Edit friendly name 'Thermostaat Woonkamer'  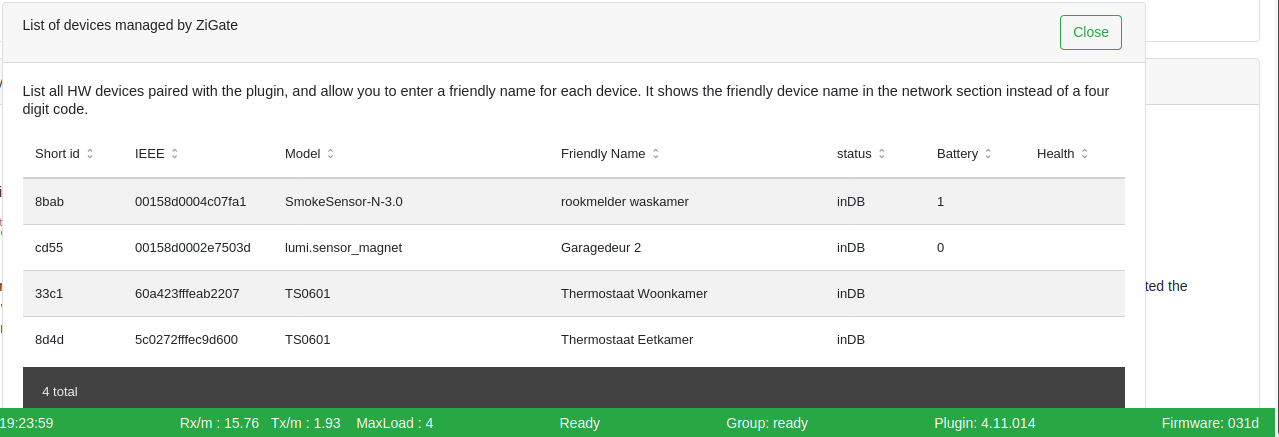pyautogui.click(x=634, y=293)
